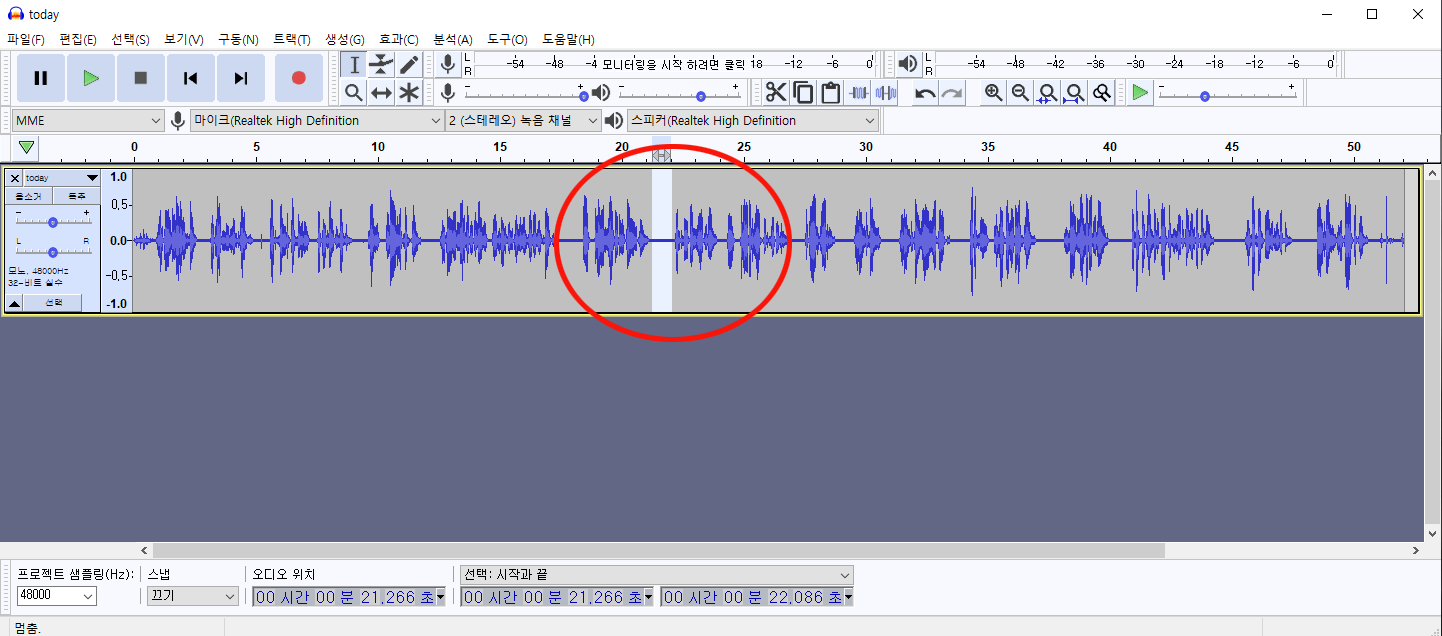Paste audio with the clipboard icon
The height and width of the screenshot is (636, 1442).
pyautogui.click(x=830, y=93)
